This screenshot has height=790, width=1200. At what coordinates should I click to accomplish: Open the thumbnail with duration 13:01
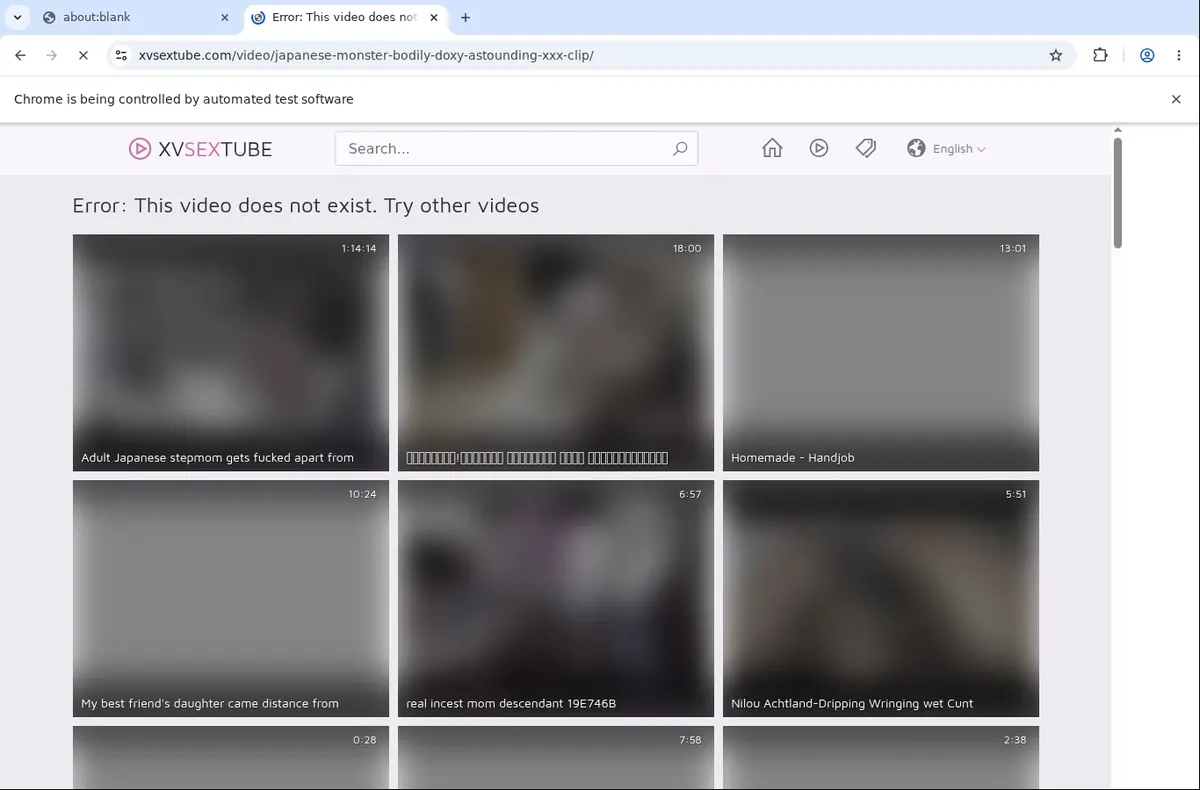coord(881,353)
